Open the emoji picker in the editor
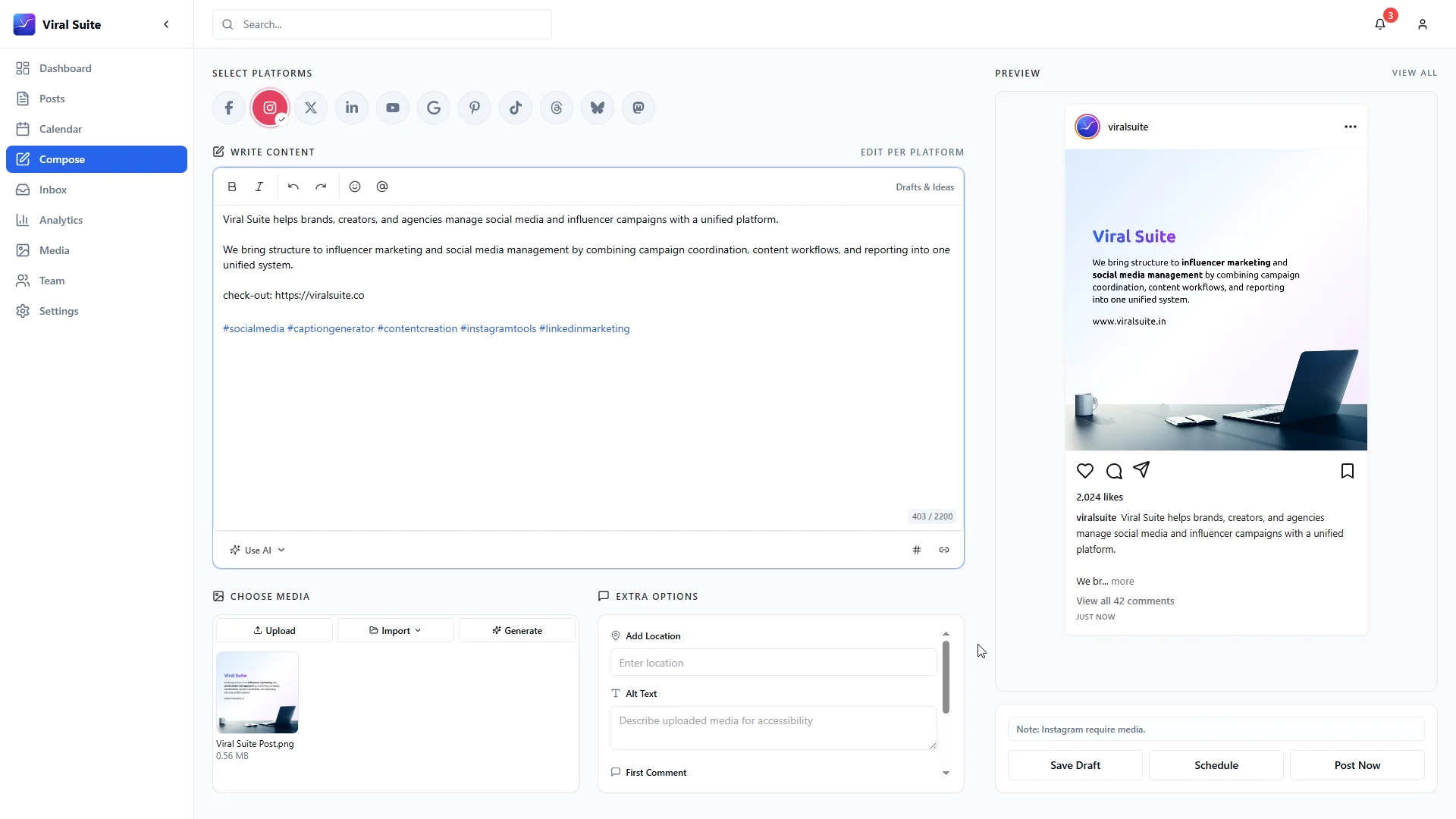Viewport: 1456px width, 819px height. point(355,187)
